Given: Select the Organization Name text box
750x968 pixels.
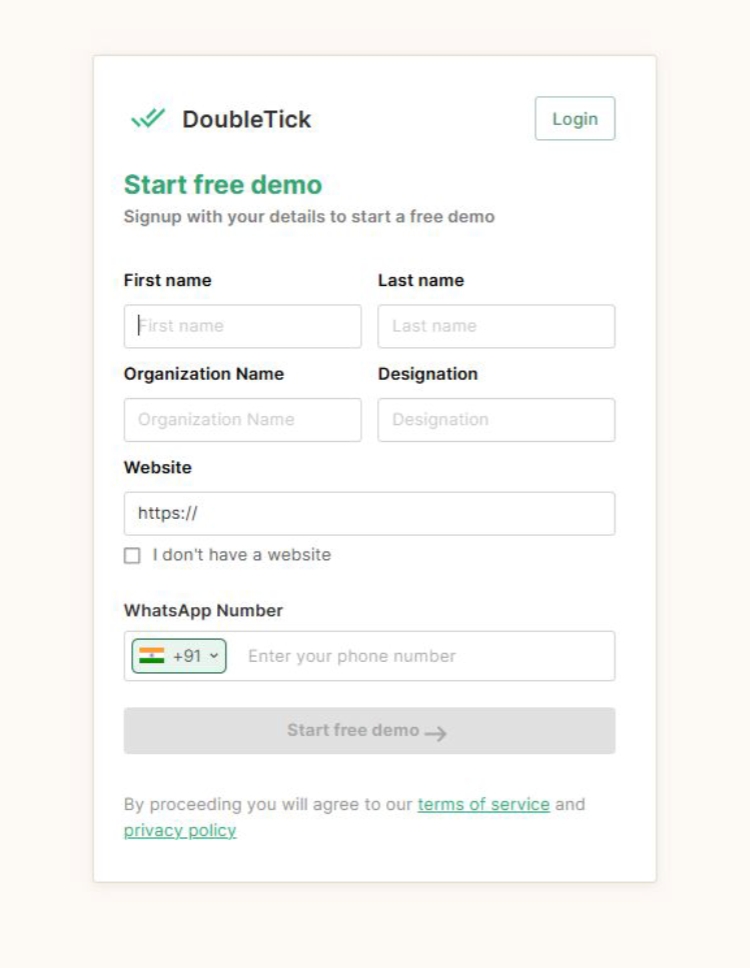Looking at the screenshot, I should [x=243, y=420].
